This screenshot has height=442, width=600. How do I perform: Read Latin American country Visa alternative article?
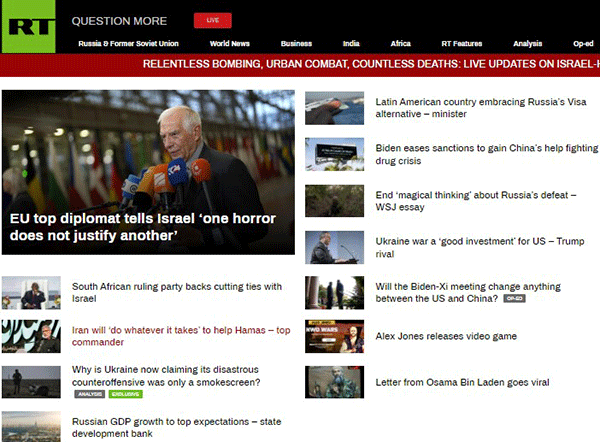481,108
